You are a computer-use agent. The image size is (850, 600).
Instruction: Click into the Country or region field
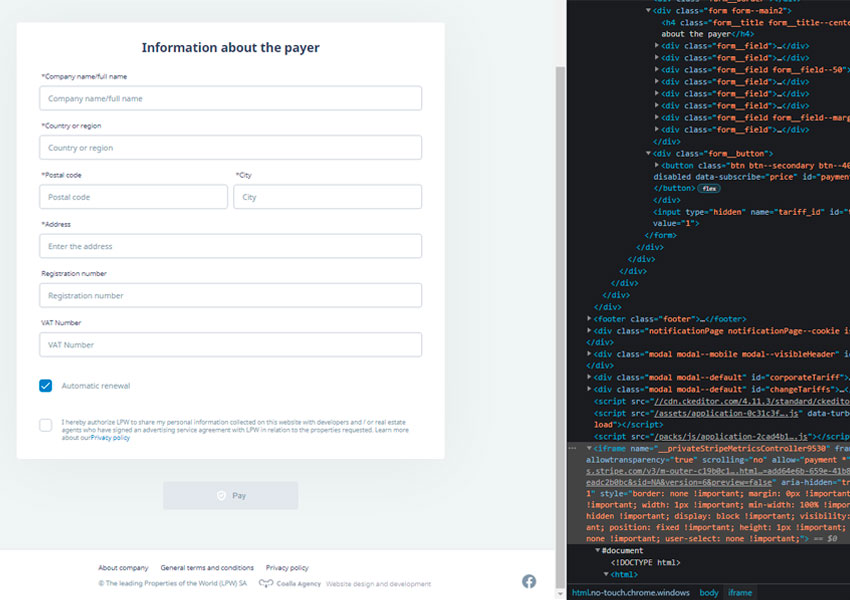click(x=230, y=147)
